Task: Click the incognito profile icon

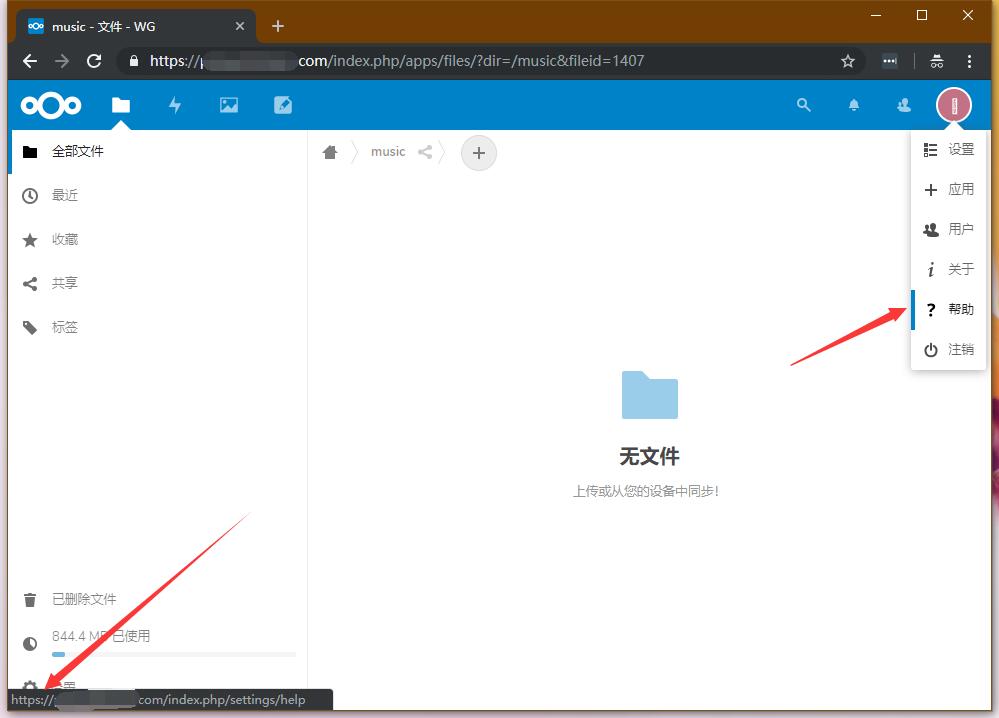Action: tap(937, 61)
